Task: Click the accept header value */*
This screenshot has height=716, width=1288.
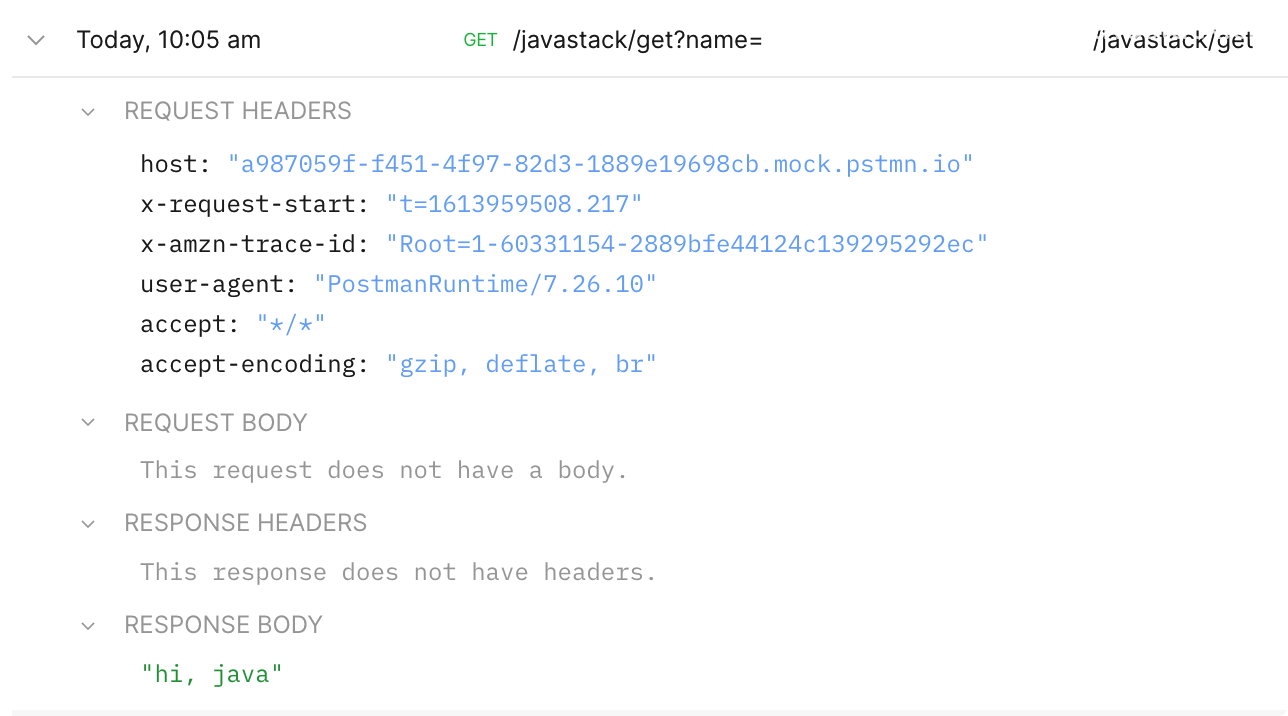Action: click(291, 324)
